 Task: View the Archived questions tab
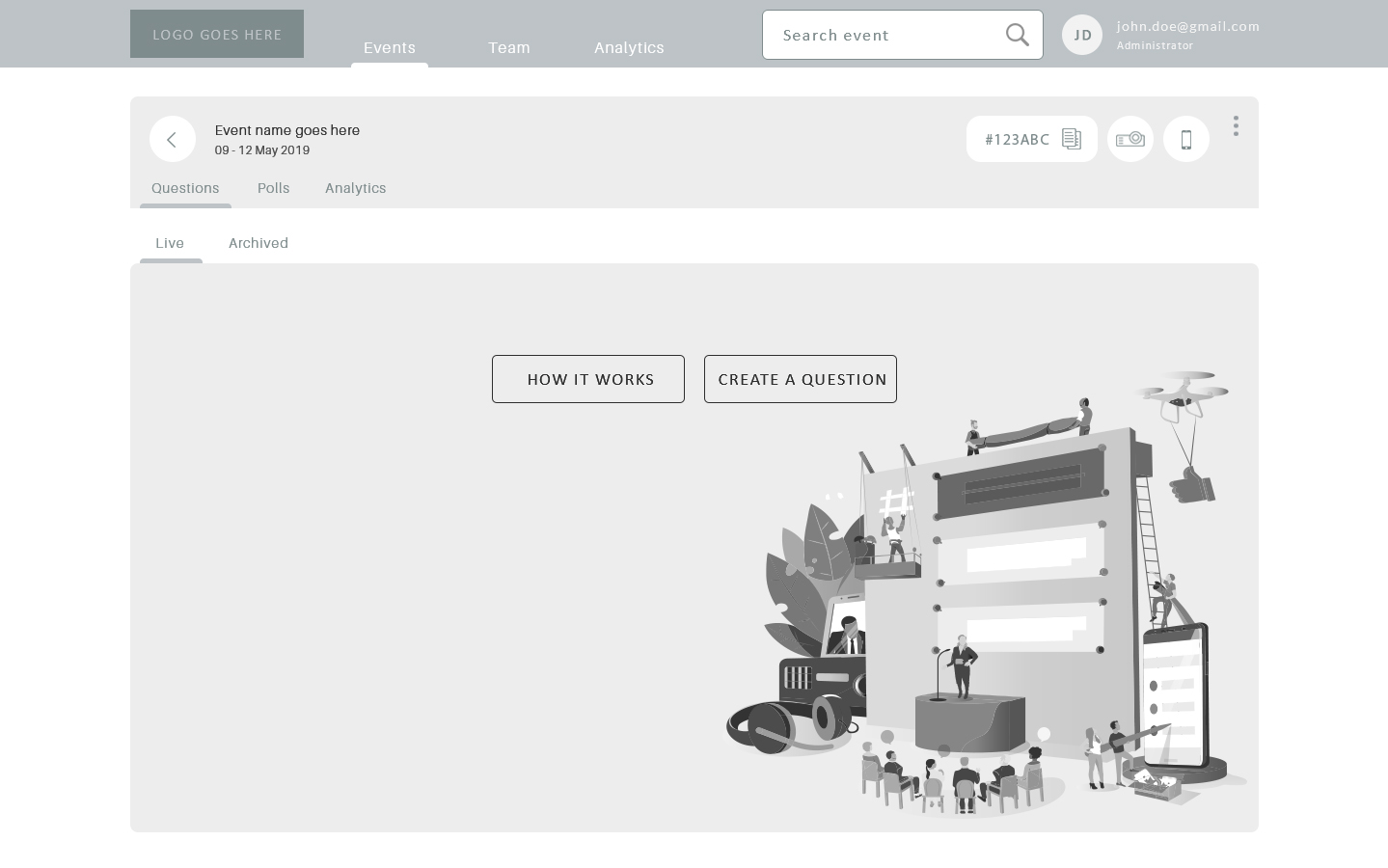tap(258, 243)
